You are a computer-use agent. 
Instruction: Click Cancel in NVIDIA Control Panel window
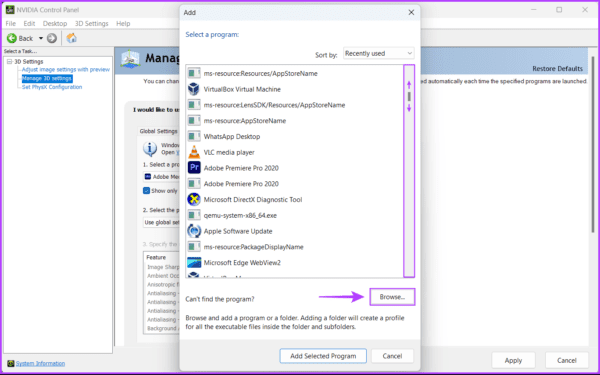(567, 360)
